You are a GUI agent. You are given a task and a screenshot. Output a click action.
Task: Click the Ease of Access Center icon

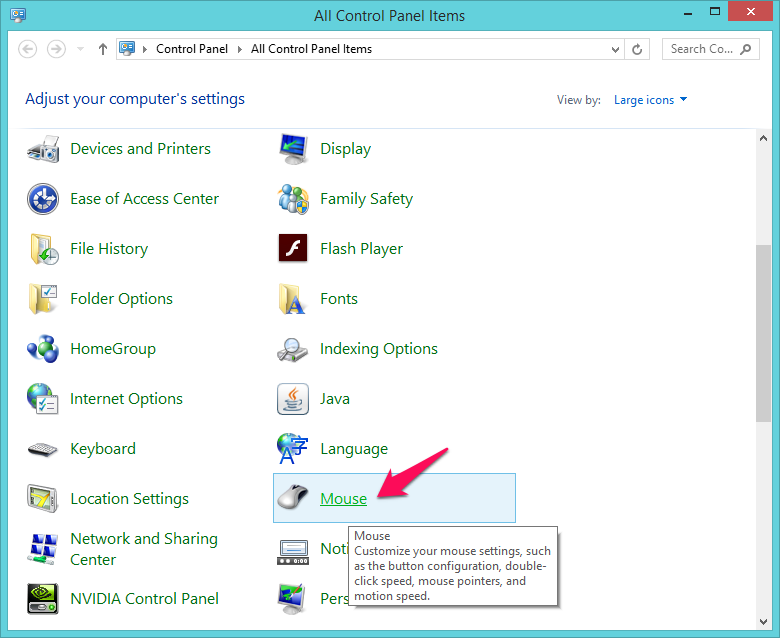point(43,199)
